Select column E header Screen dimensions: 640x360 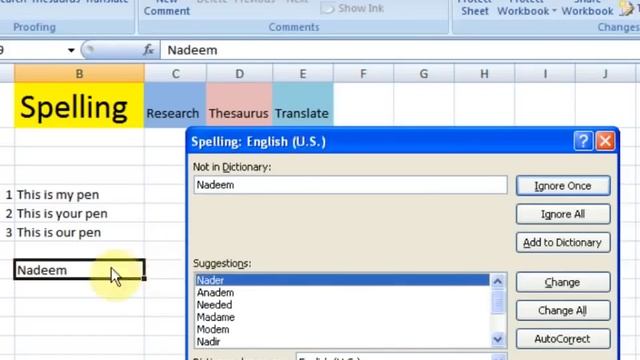click(x=303, y=73)
